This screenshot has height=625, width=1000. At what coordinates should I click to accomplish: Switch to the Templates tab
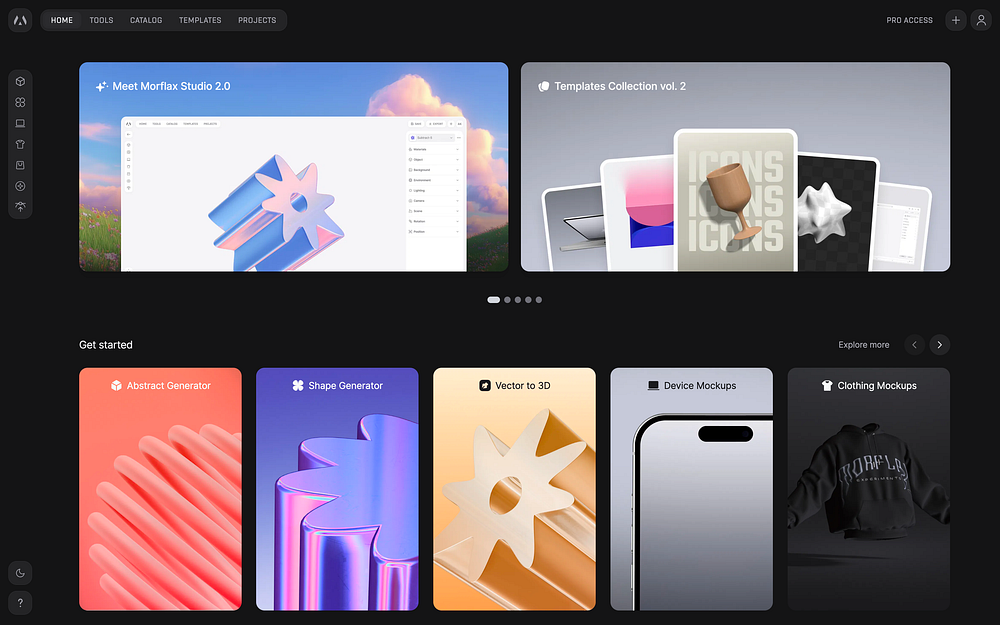pyautogui.click(x=200, y=20)
